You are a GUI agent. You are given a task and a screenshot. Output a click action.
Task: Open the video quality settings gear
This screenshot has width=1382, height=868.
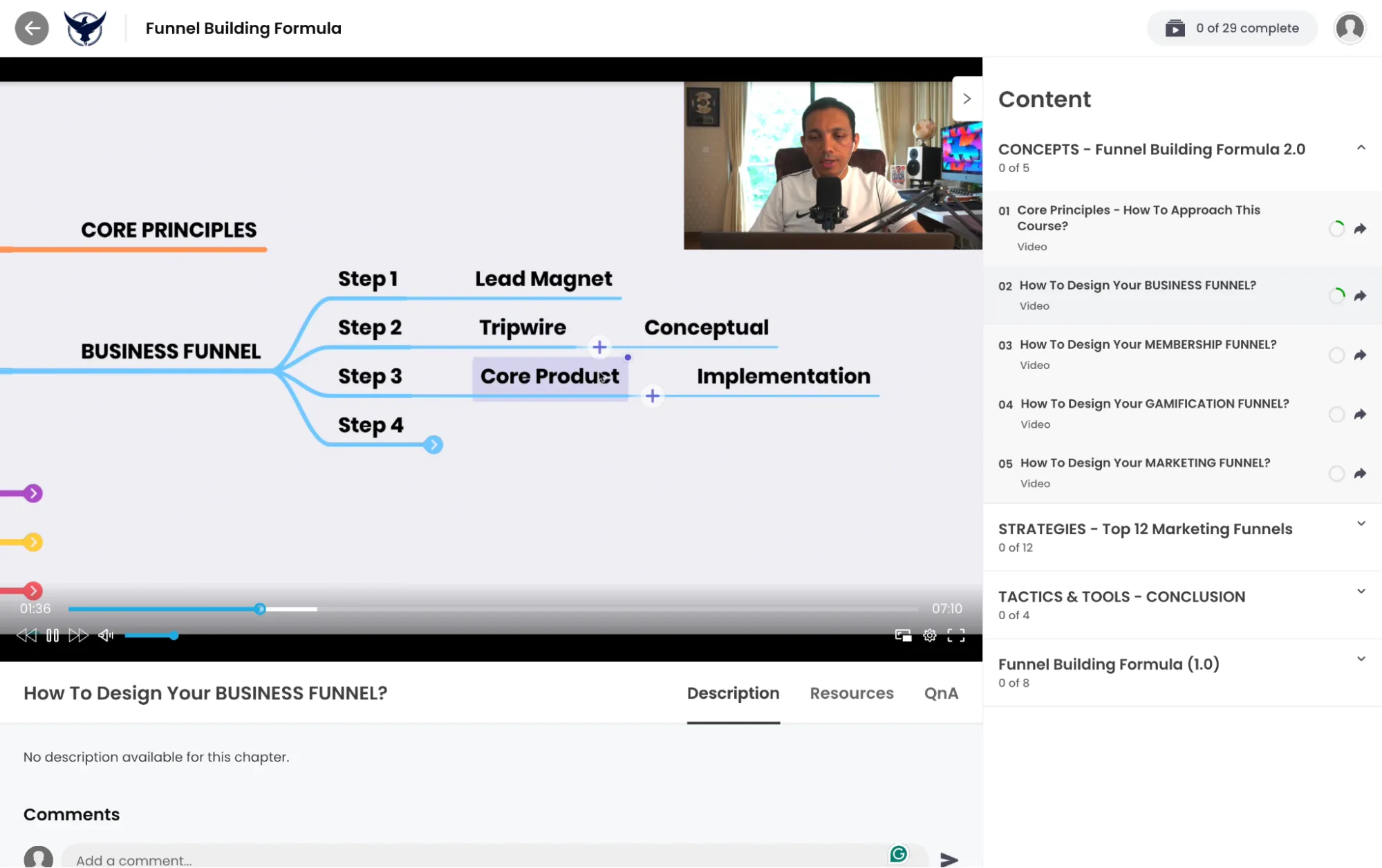coord(929,634)
